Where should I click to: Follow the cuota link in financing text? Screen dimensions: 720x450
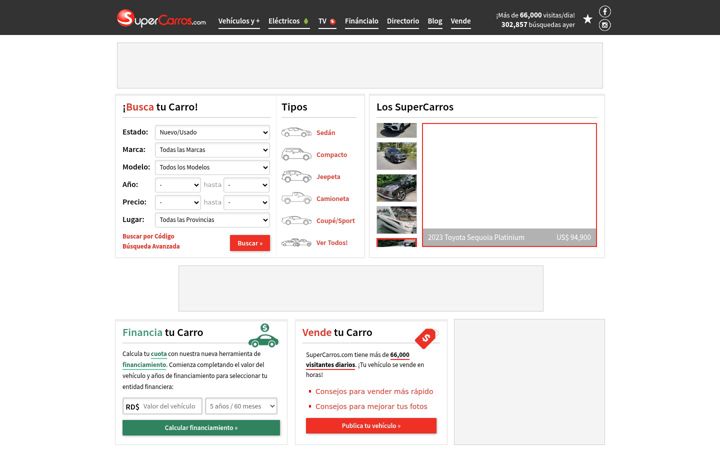159,354
